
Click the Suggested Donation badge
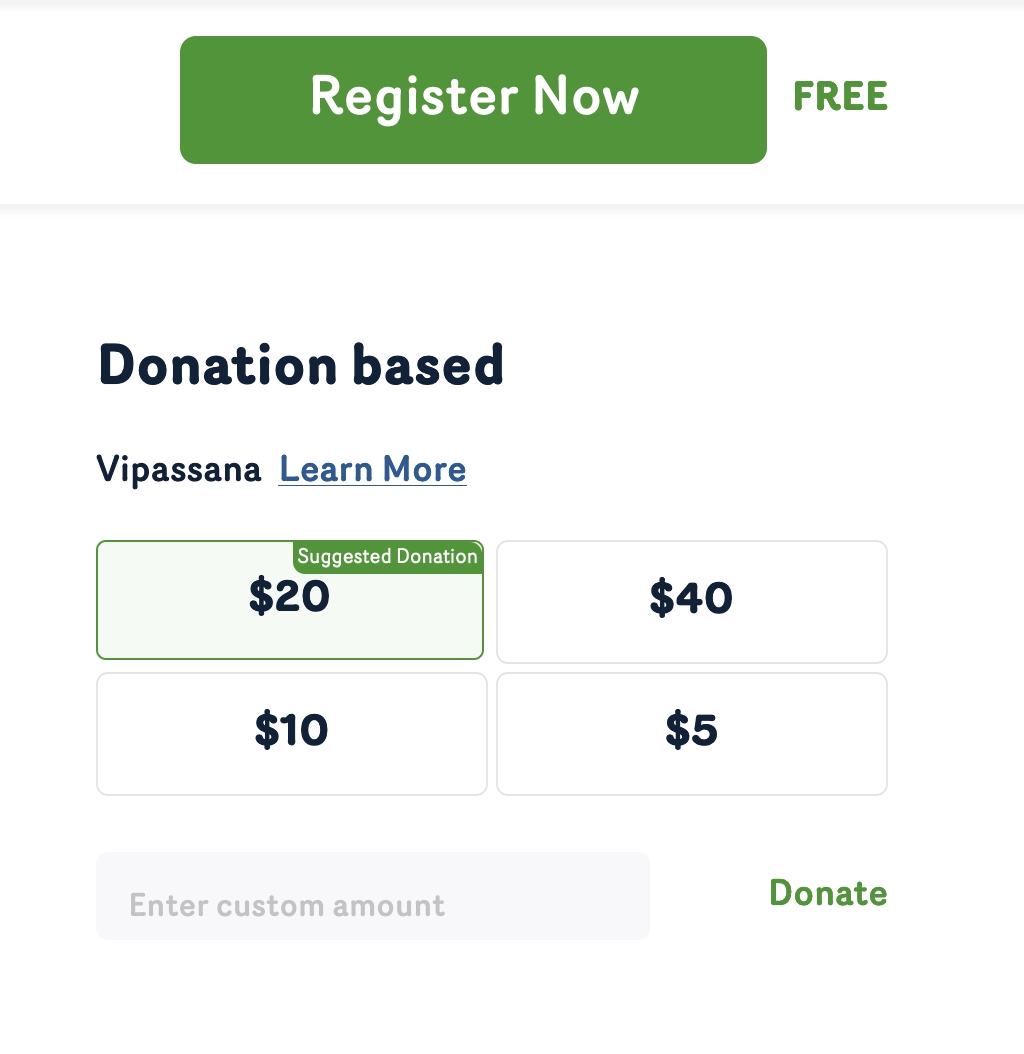click(388, 557)
